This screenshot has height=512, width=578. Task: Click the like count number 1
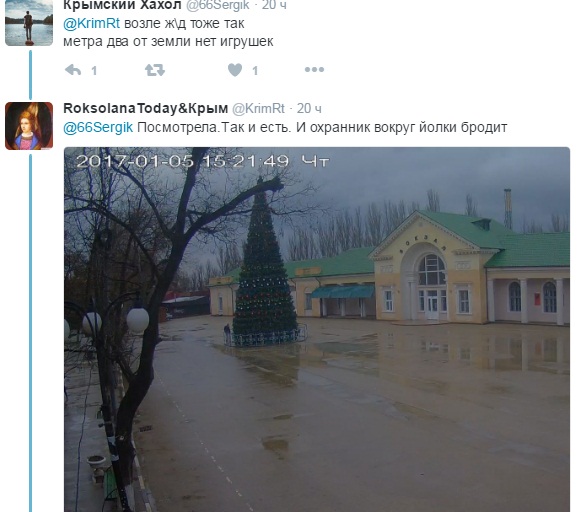pos(255,70)
